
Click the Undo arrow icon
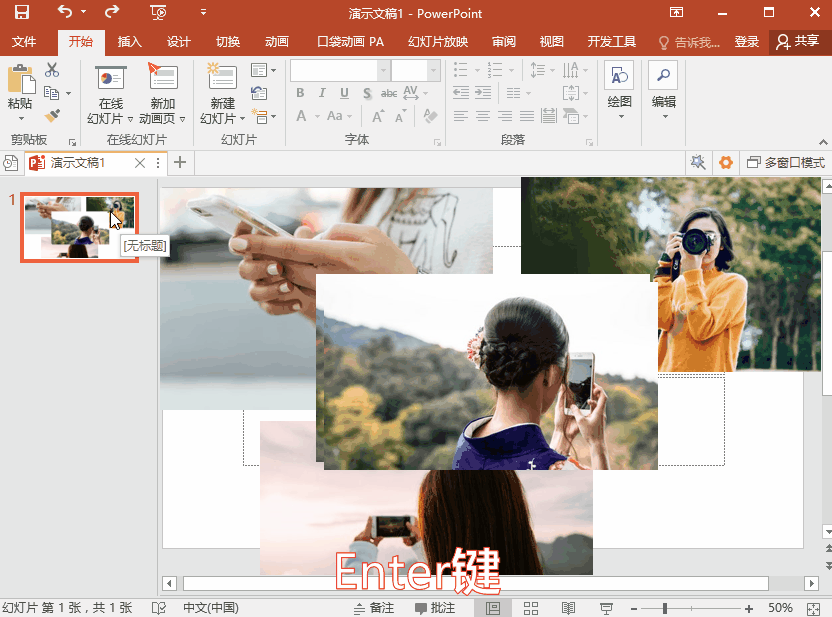point(65,13)
